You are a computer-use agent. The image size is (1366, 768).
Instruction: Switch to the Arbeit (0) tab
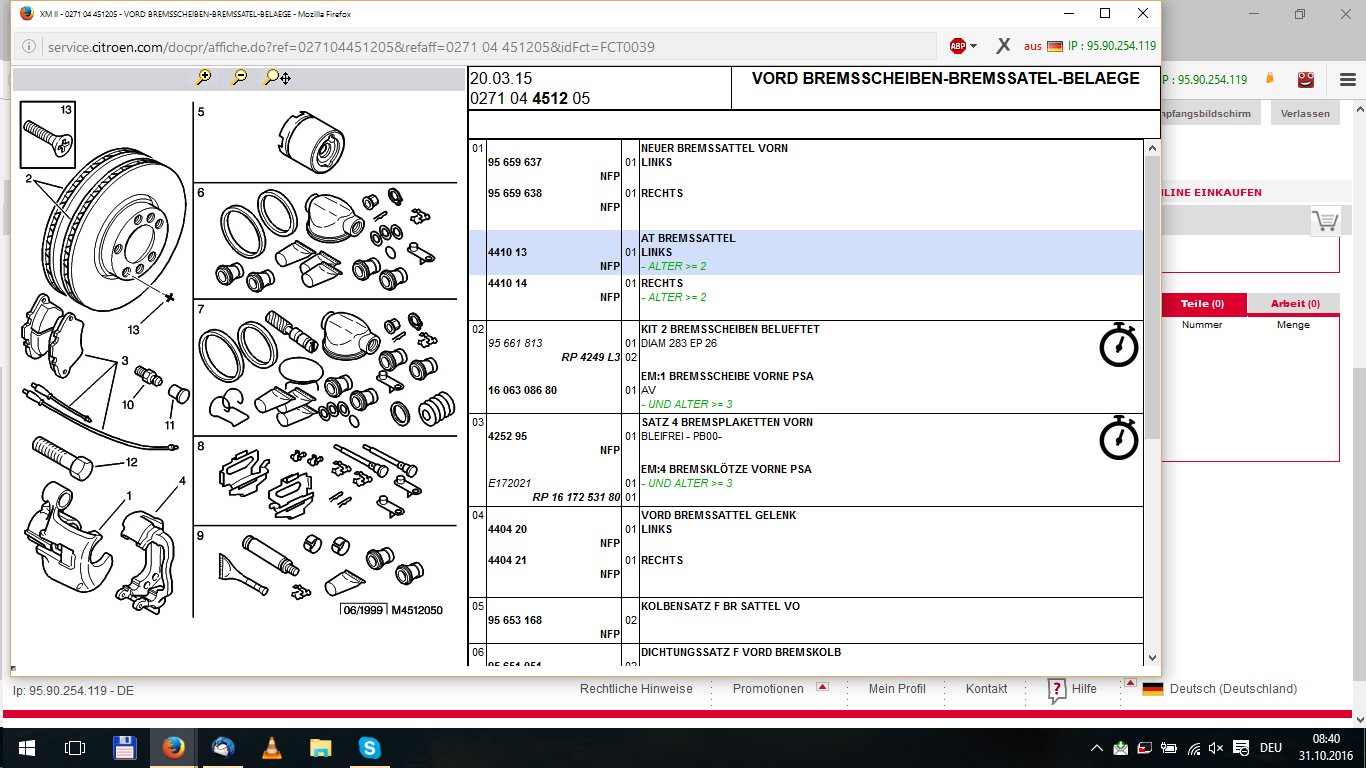click(x=1295, y=304)
